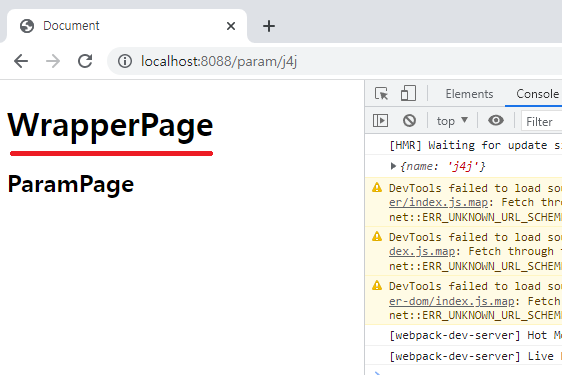Click the HMR Waiting for update message
Screen dimensions: 565x375
click(475, 145)
